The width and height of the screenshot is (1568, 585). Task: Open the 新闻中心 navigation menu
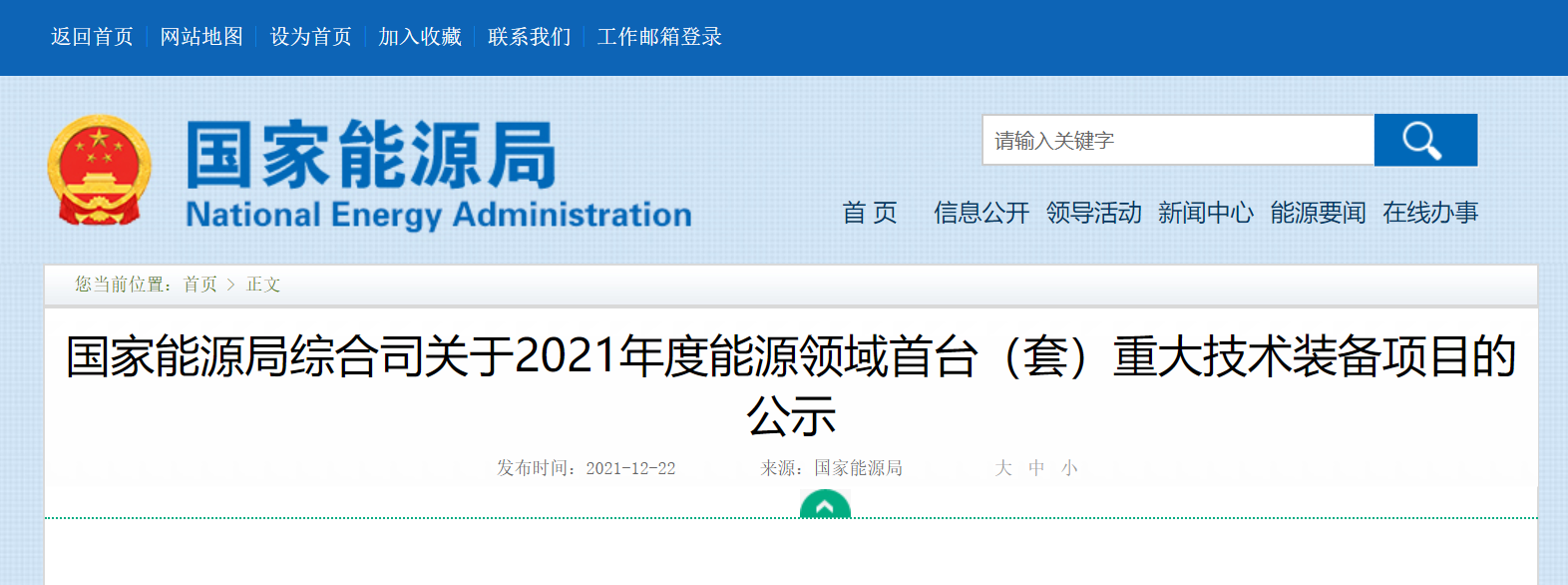pyautogui.click(x=1206, y=213)
